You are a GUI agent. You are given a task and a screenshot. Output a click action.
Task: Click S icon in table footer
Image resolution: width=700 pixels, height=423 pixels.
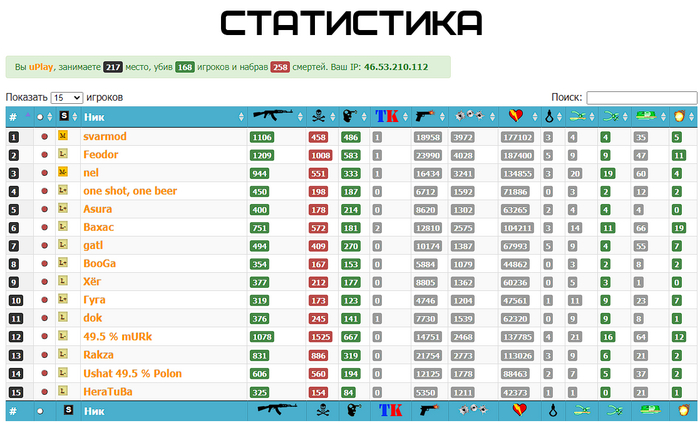68,410
